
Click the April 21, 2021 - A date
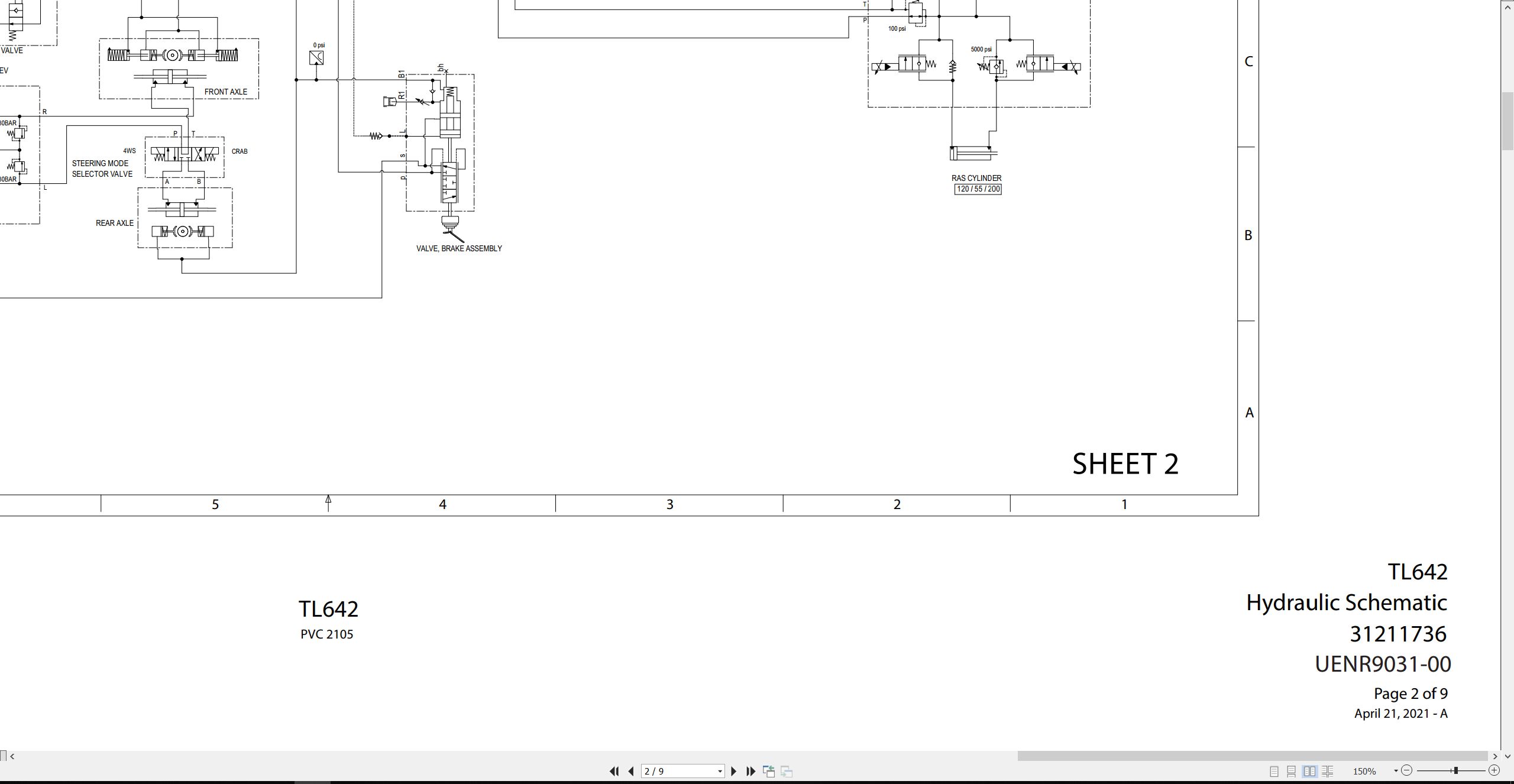[x=1401, y=714]
